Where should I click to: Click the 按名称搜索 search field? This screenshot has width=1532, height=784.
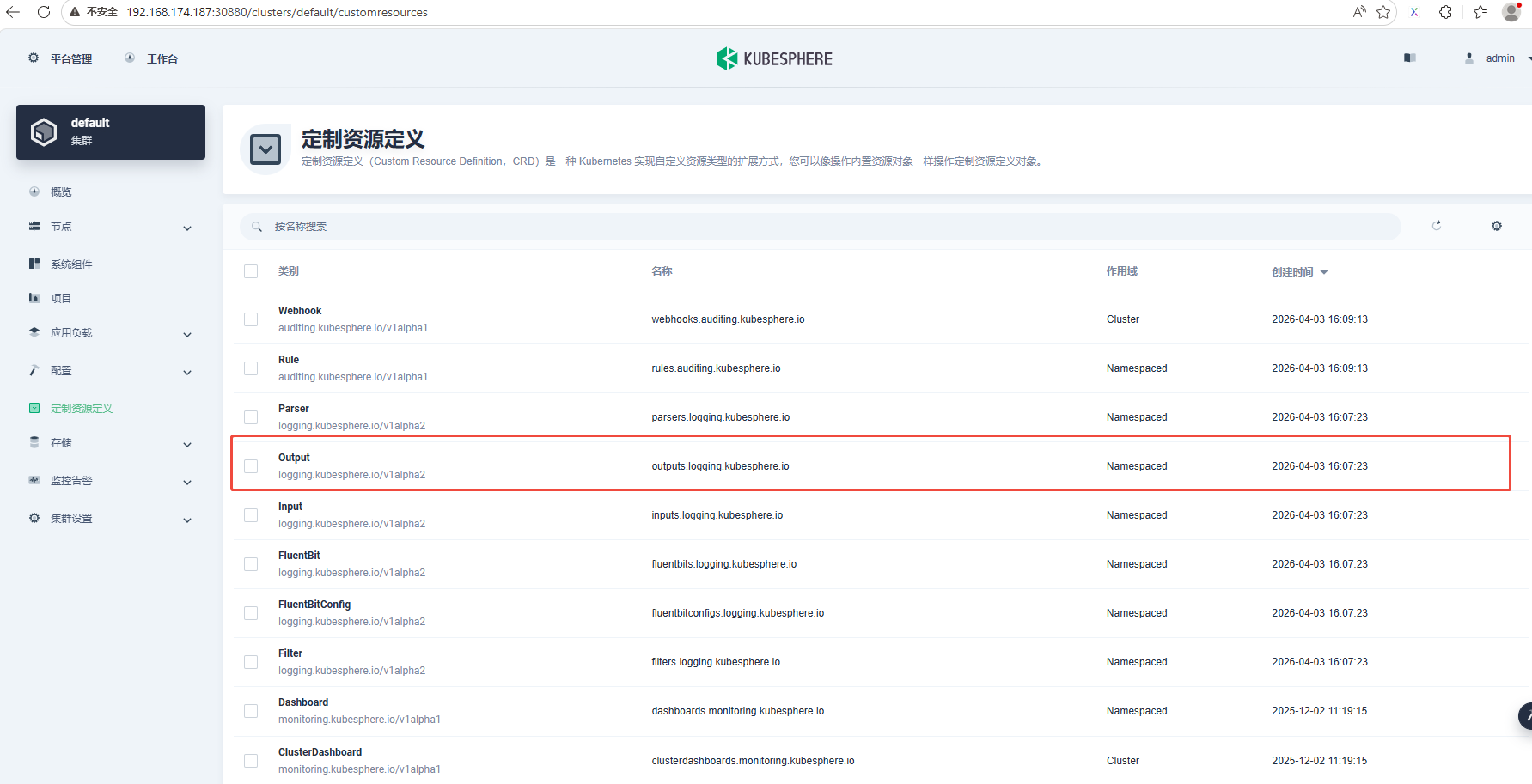click(820, 227)
